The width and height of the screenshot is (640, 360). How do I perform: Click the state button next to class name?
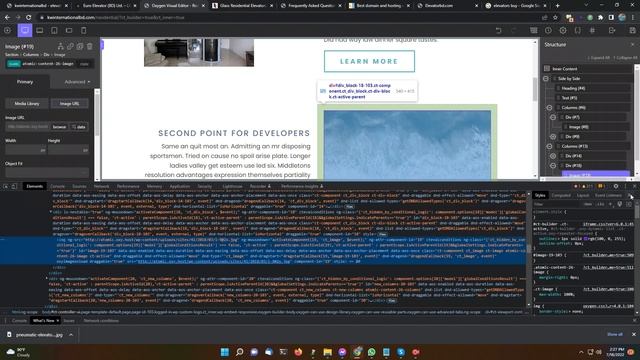[84, 64]
